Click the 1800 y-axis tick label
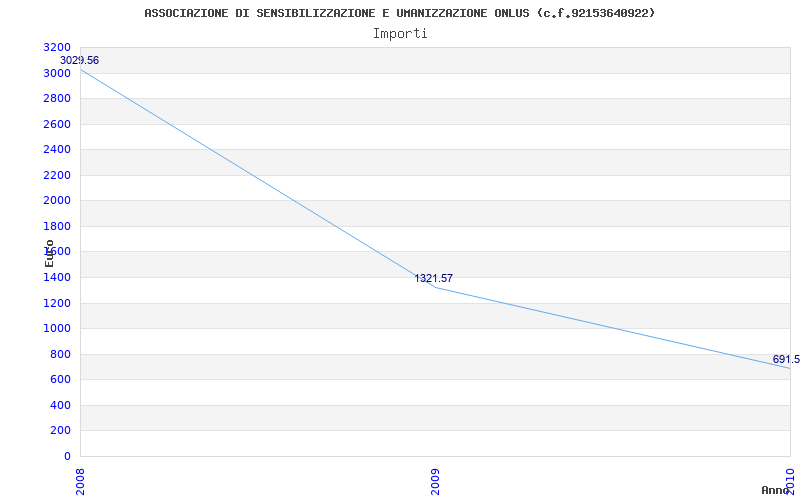Viewport: 800px width, 500px height. (57, 227)
